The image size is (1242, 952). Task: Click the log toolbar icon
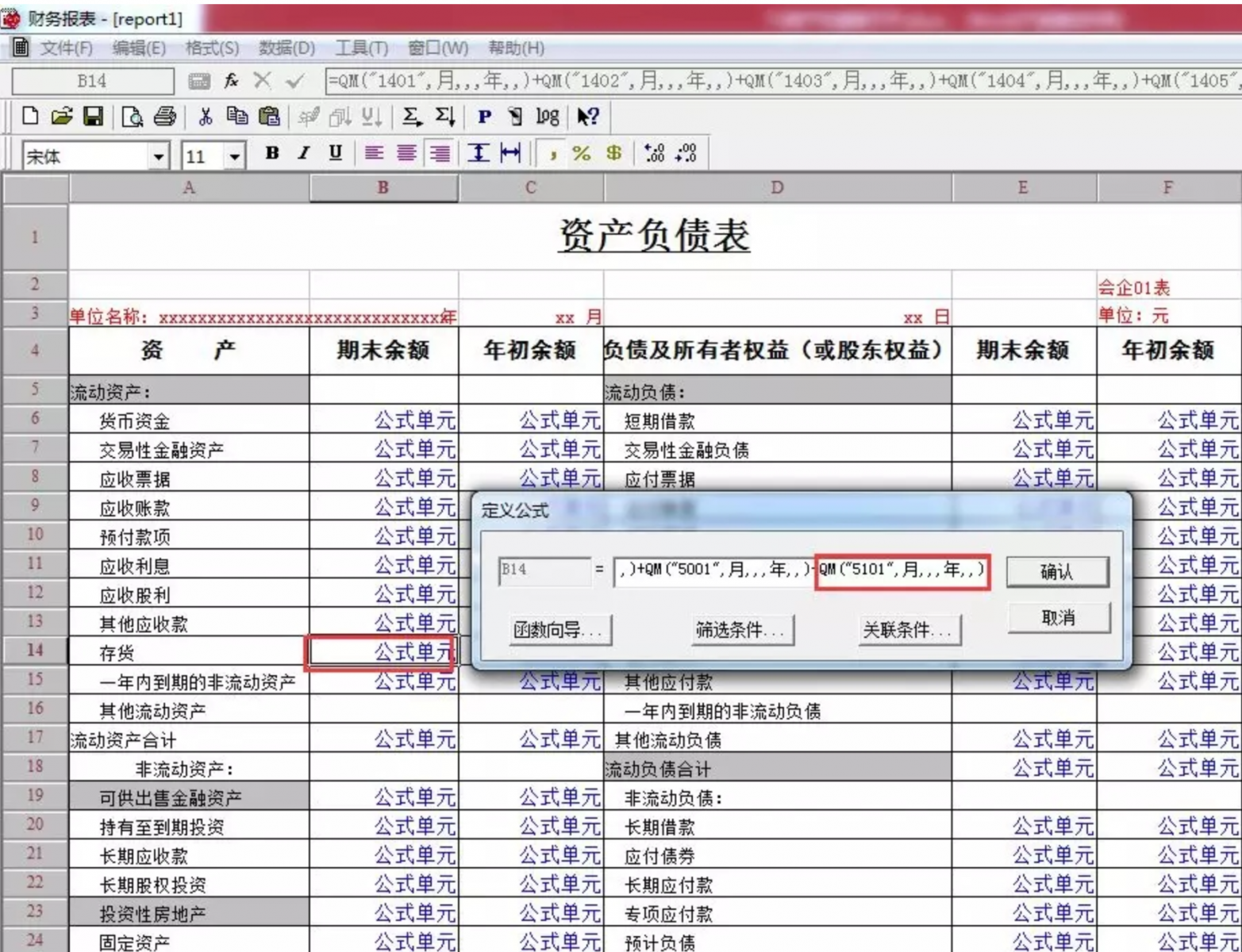[x=547, y=117]
